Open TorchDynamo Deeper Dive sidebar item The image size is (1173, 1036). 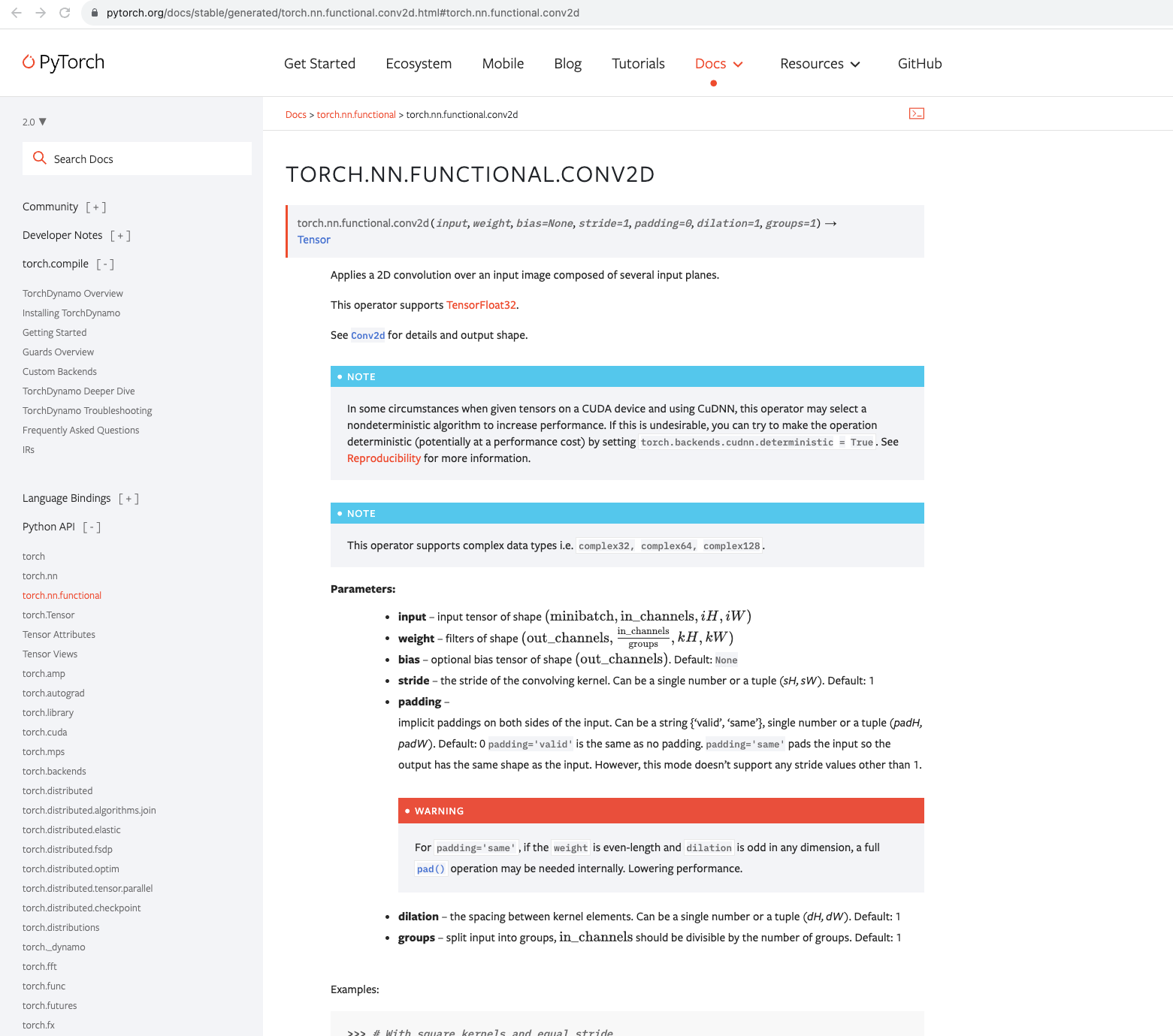pyautogui.click(x=79, y=391)
